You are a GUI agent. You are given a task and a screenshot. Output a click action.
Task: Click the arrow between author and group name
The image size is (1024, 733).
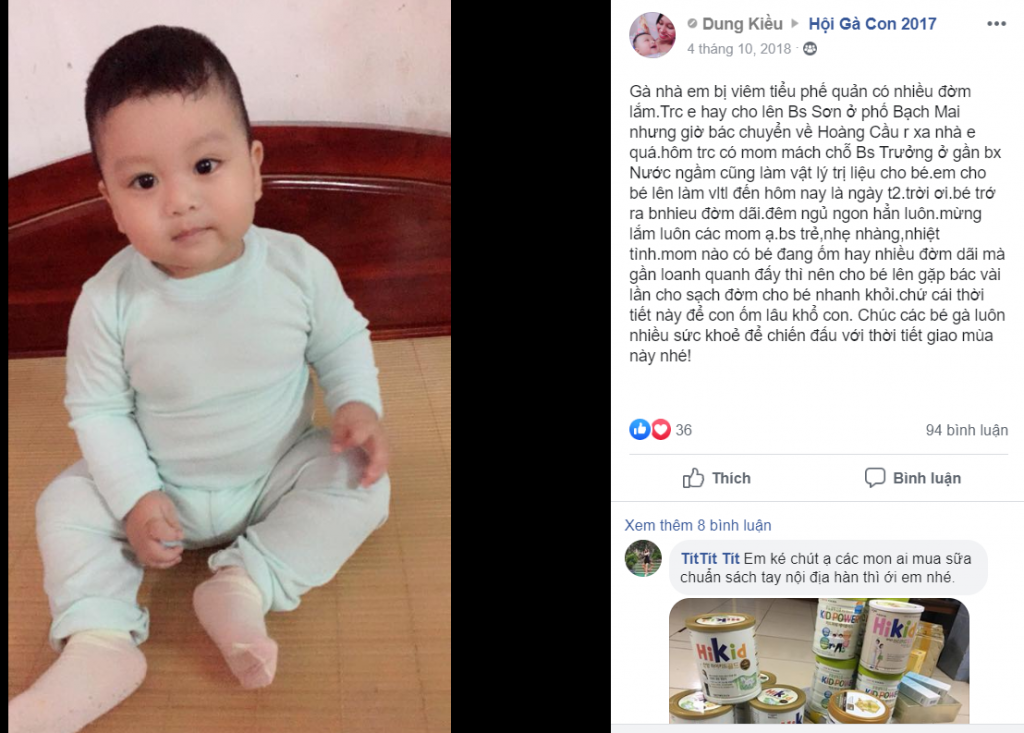pyautogui.click(x=795, y=24)
